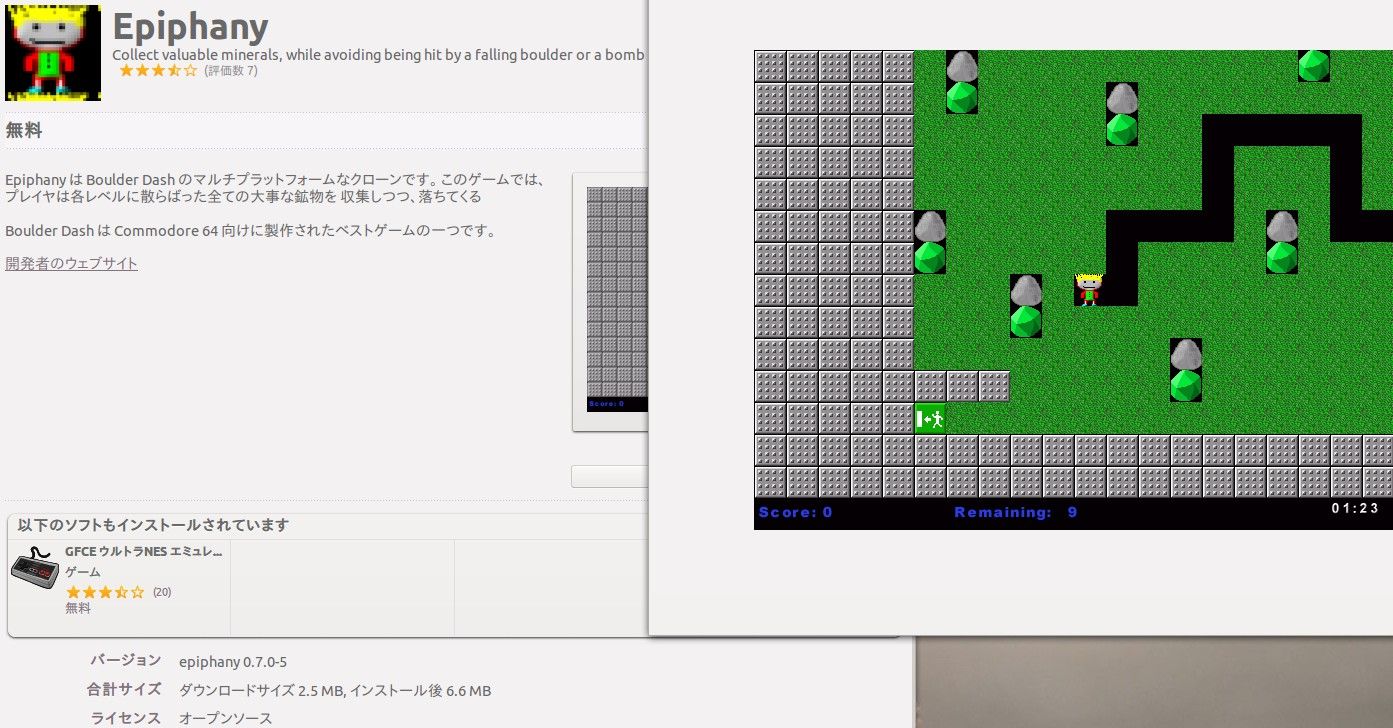Click the Epiphany title heading
1393x728 pixels.
tap(190, 27)
